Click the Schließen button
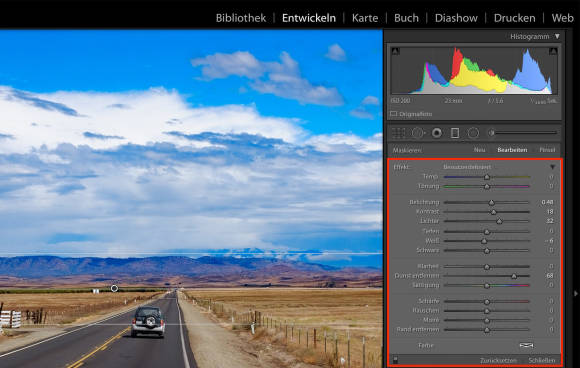Image resolution: width=580 pixels, height=368 pixels. click(542, 360)
